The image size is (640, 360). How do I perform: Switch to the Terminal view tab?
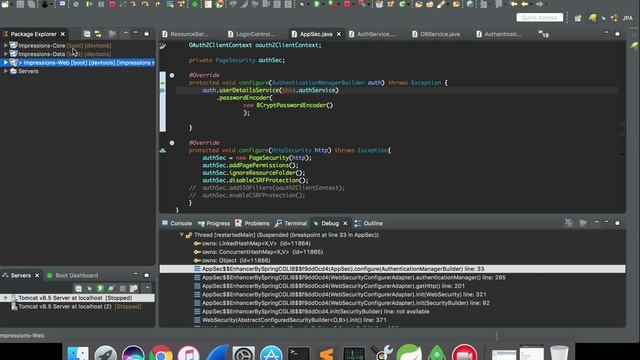pos(291,223)
